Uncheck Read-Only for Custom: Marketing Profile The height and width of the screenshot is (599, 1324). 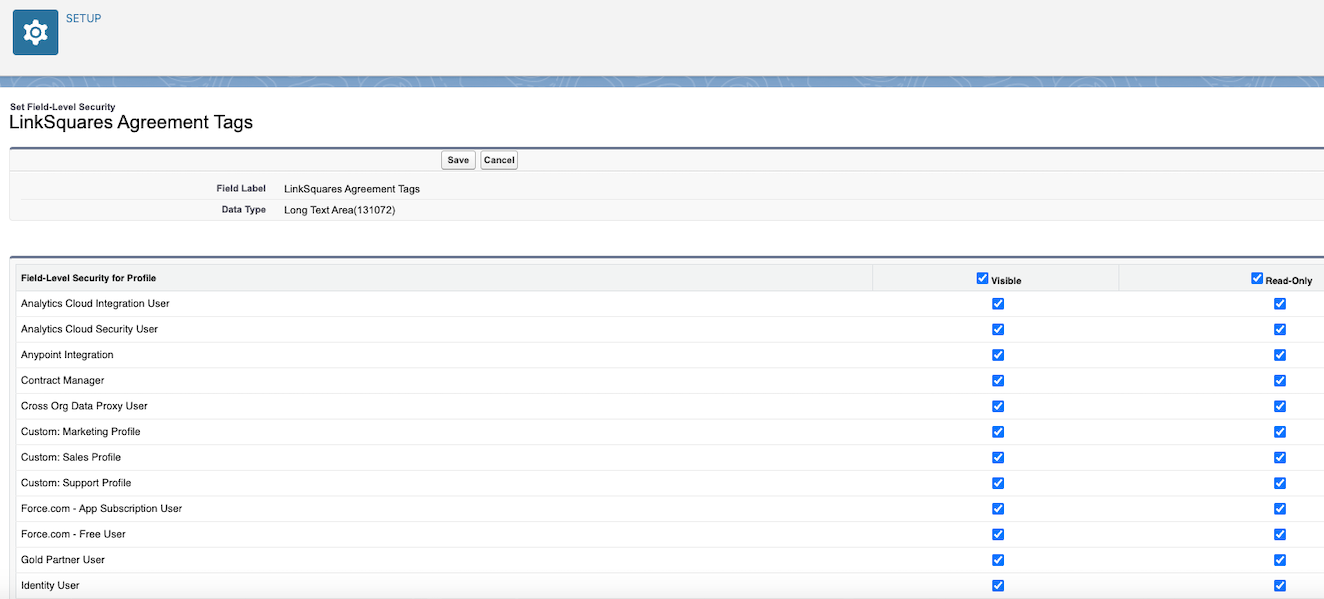(x=1280, y=432)
